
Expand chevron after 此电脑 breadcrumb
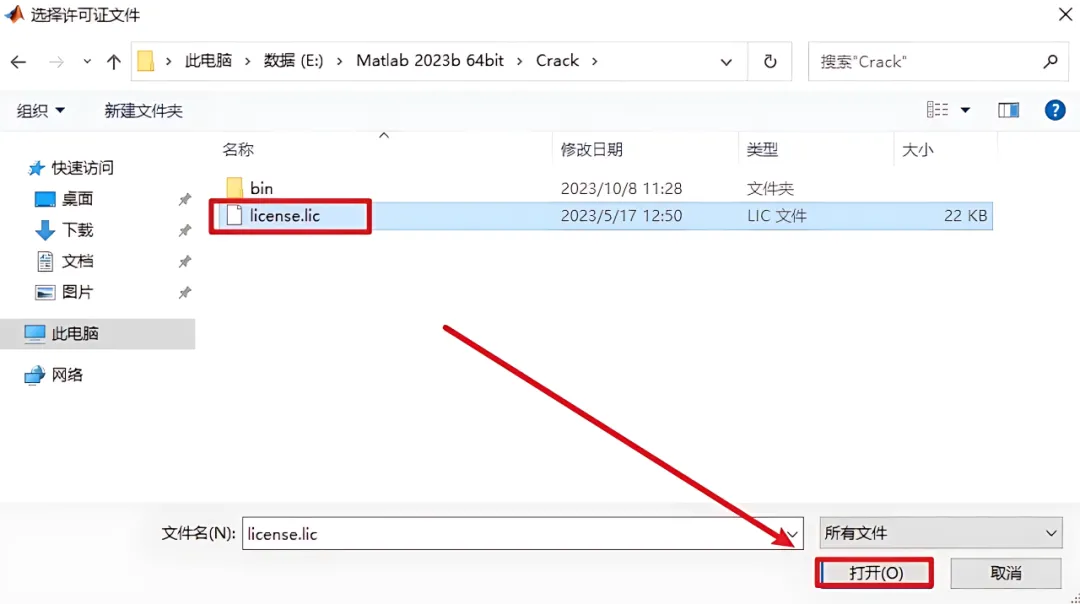click(x=248, y=61)
